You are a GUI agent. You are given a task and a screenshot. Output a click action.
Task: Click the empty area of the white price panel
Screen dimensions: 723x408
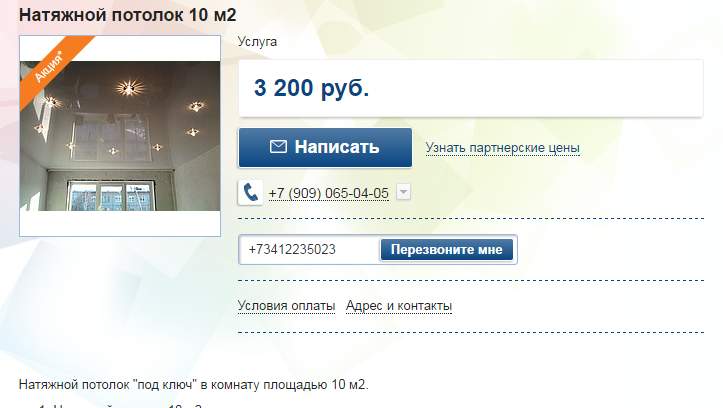coord(535,88)
